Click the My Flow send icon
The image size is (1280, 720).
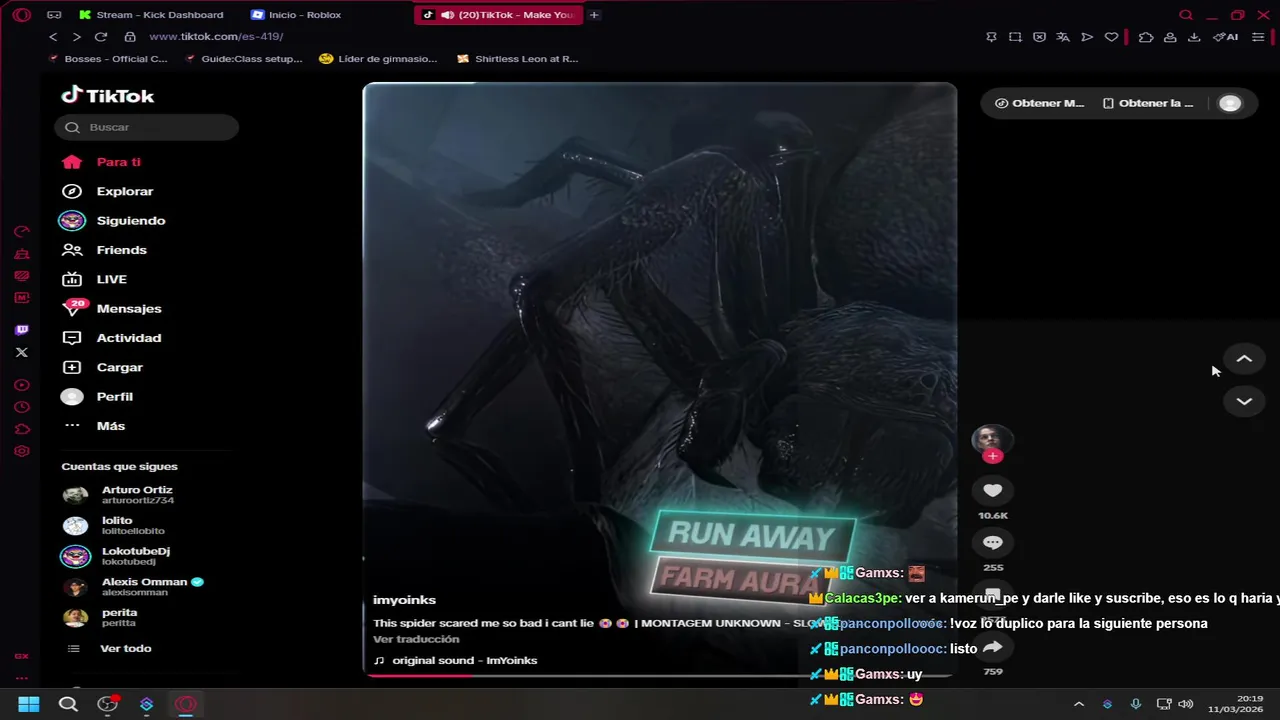click(1087, 37)
